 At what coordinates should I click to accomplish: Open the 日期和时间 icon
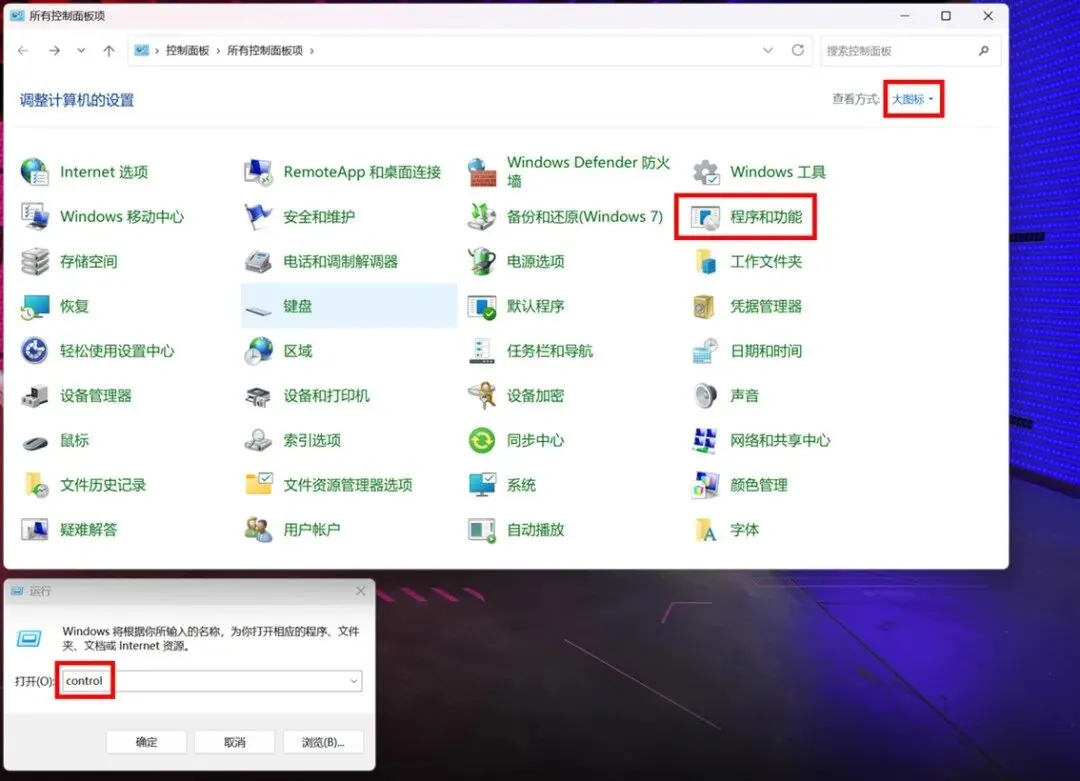(705, 351)
